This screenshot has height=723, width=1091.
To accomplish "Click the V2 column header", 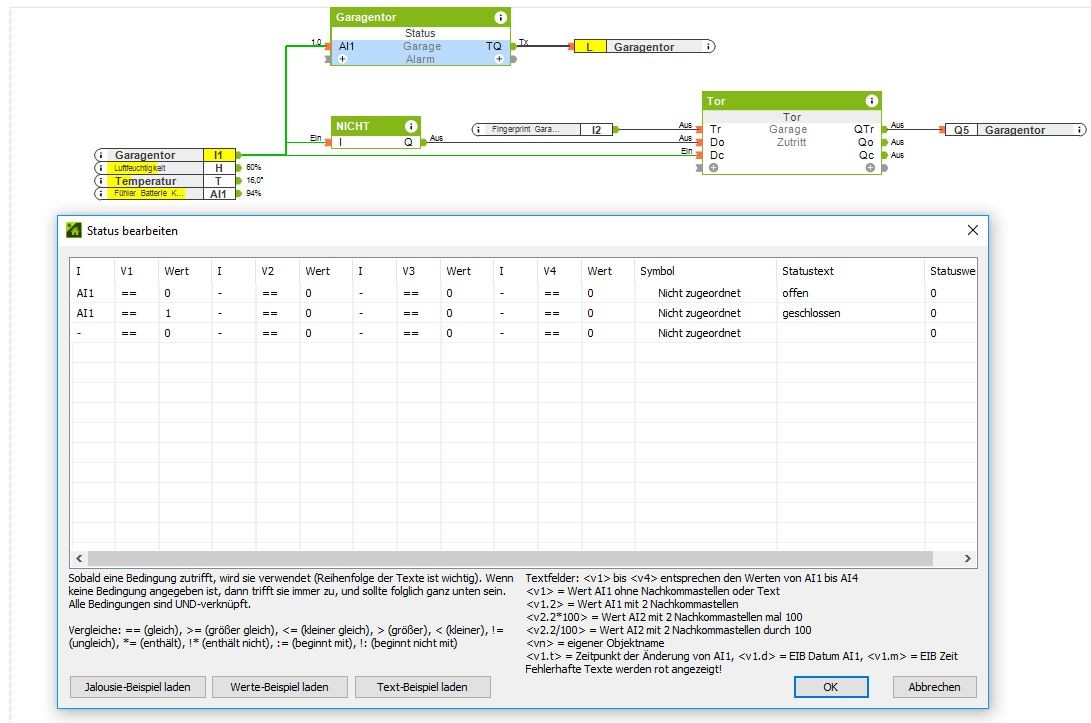I will tap(278, 271).
